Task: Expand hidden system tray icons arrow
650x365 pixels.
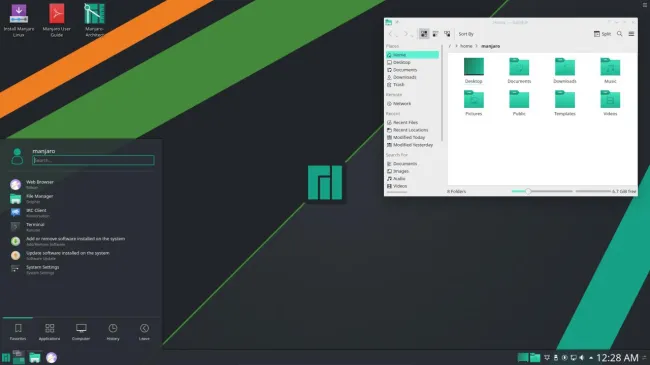Action: pos(591,358)
